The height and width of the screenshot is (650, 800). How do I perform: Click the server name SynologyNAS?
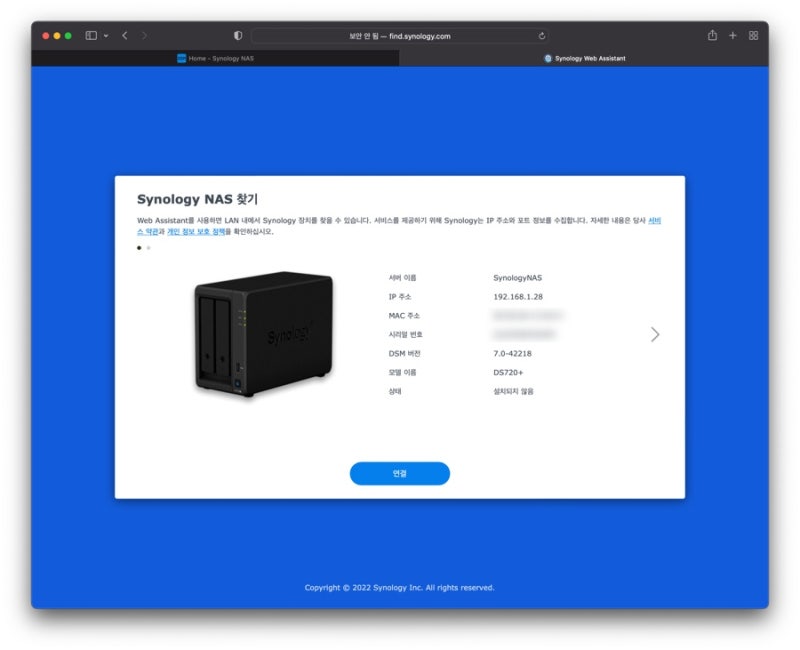(517, 278)
